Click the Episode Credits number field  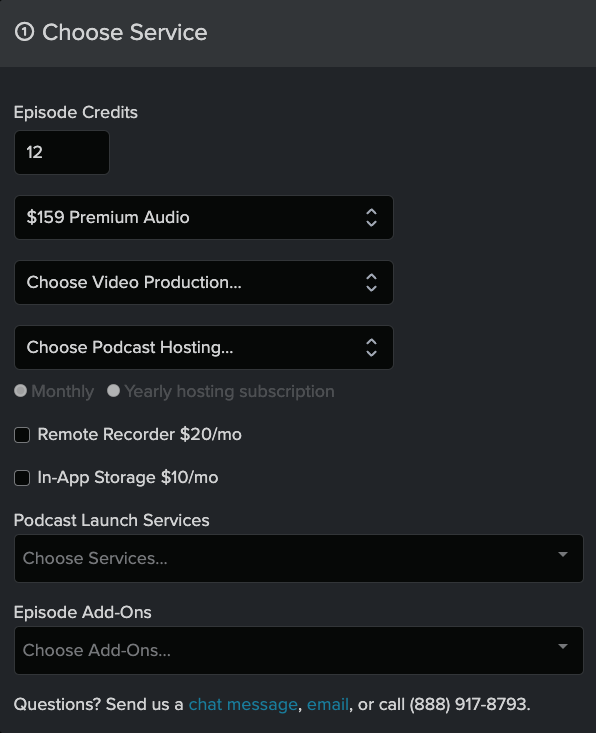(62, 152)
